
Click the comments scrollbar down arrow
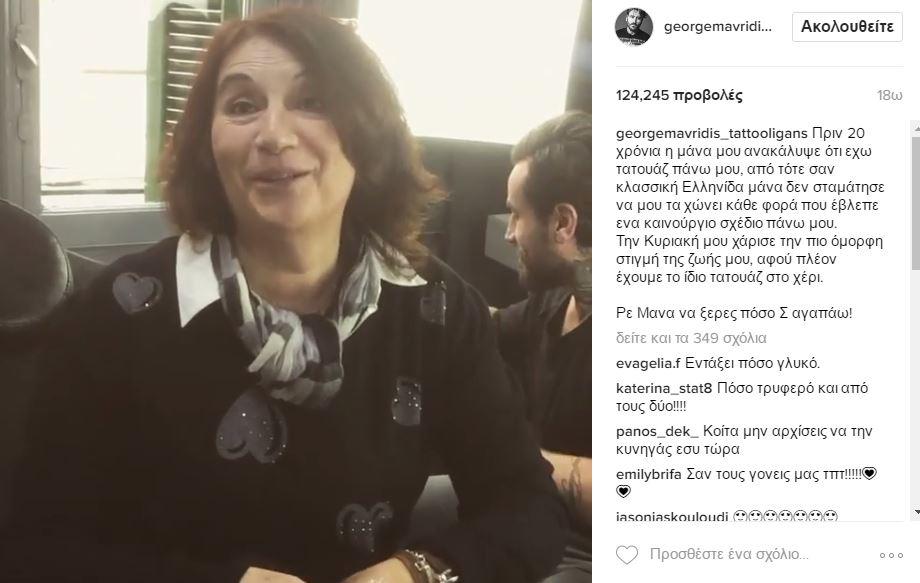click(x=915, y=512)
